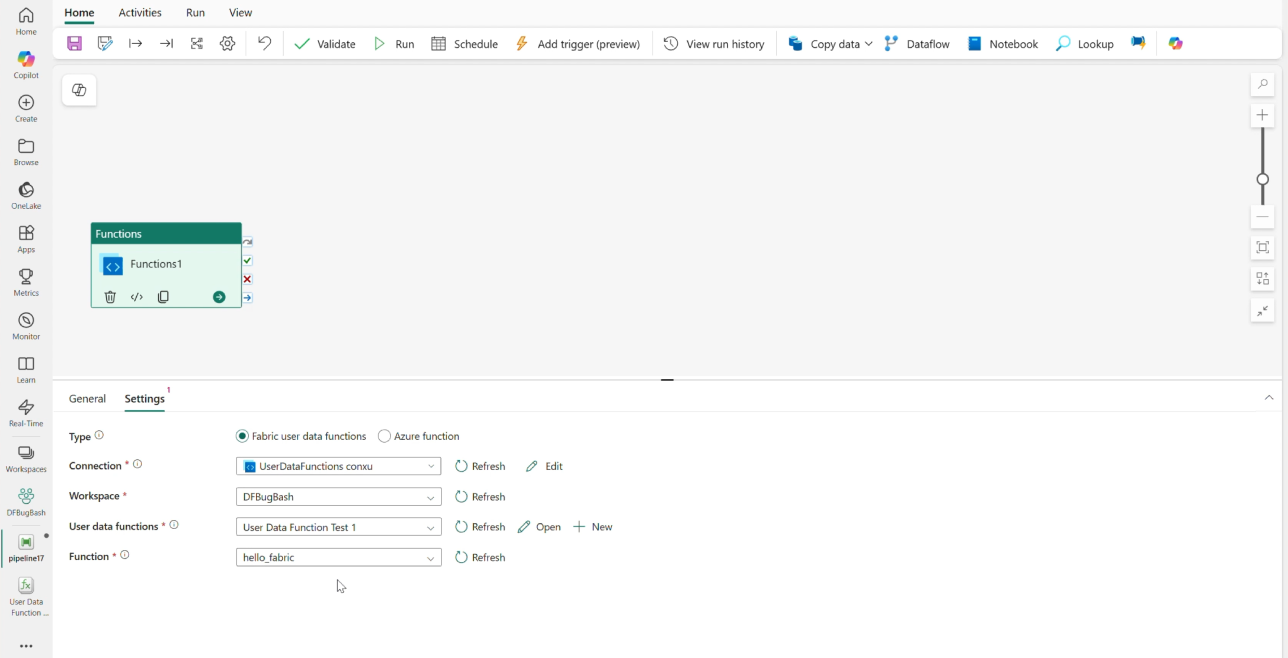Click the Run button in toolbar

[394, 44]
